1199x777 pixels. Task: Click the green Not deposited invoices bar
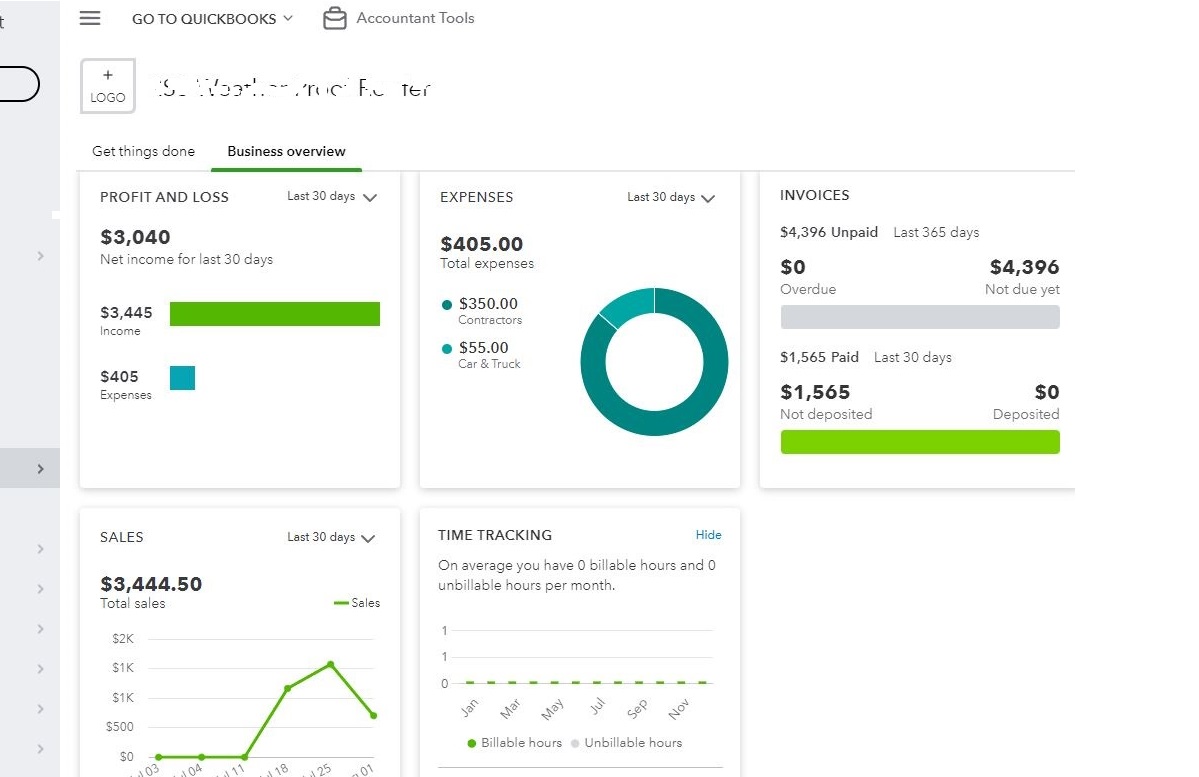click(919, 442)
